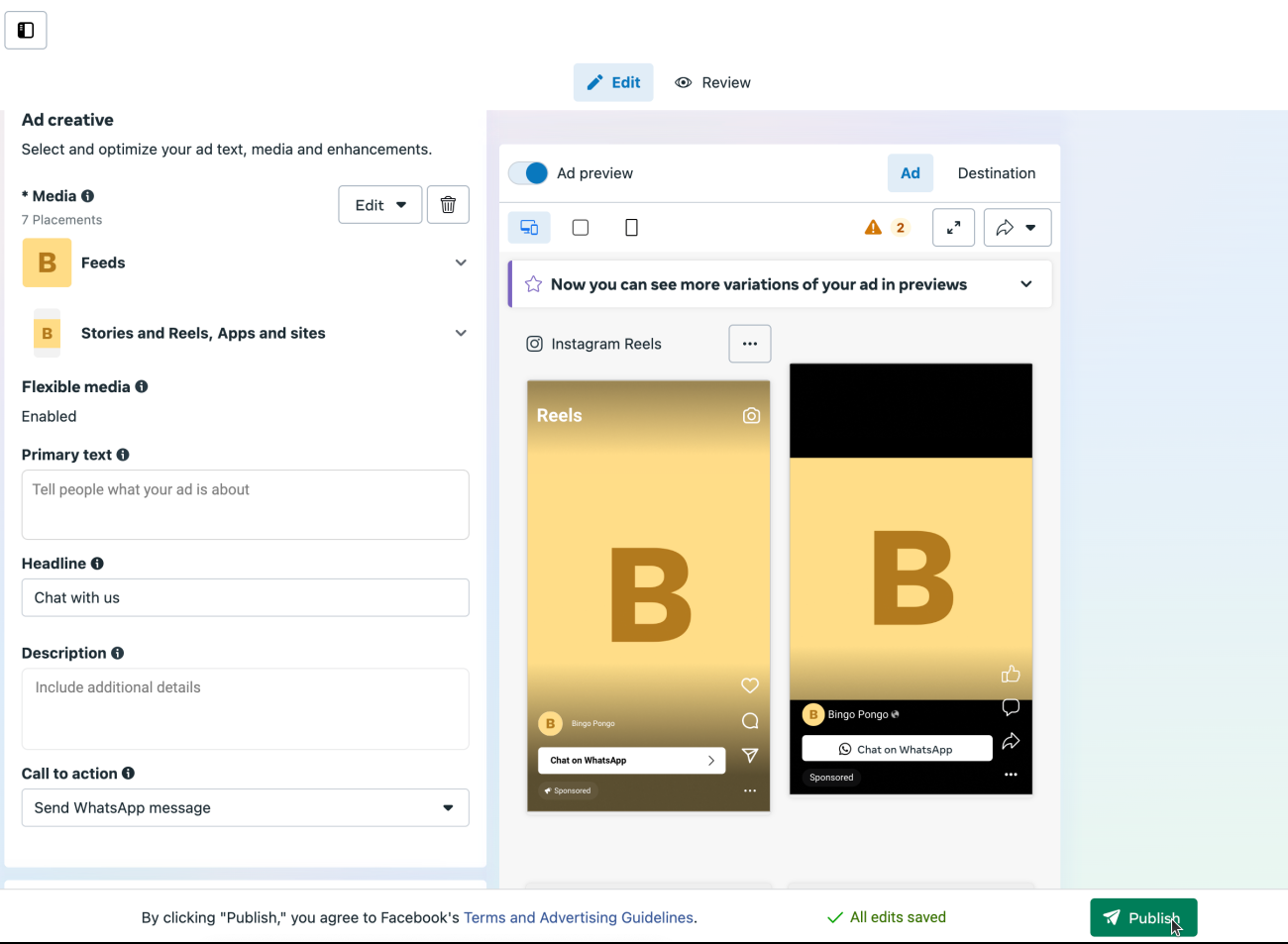Open Instagram Reels three-dot options
The width and height of the screenshot is (1288, 944).
pyautogui.click(x=750, y=344)
